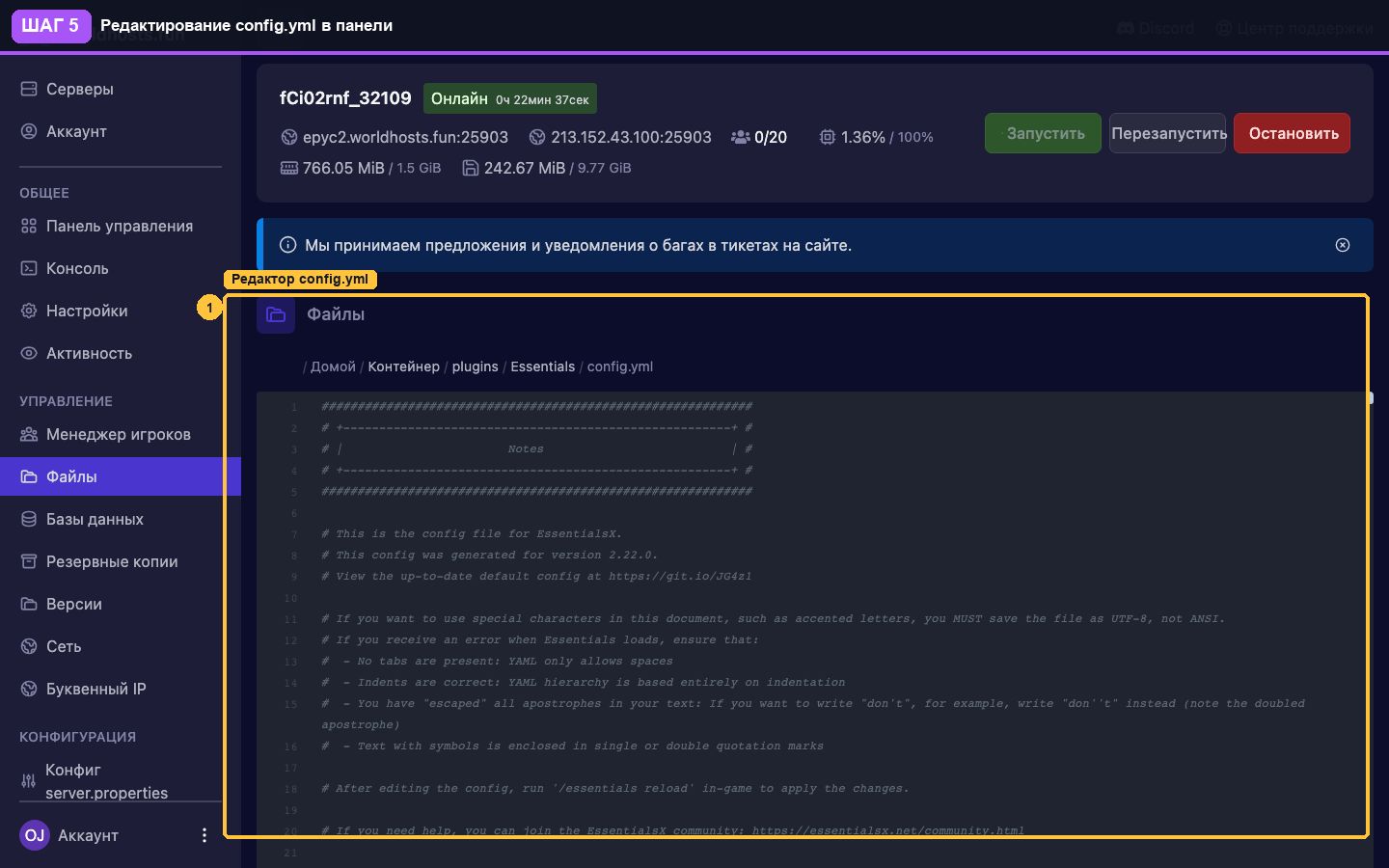Click the CPU chip icon
This screenshot has height=868, width=1389.
click(828, 137)
